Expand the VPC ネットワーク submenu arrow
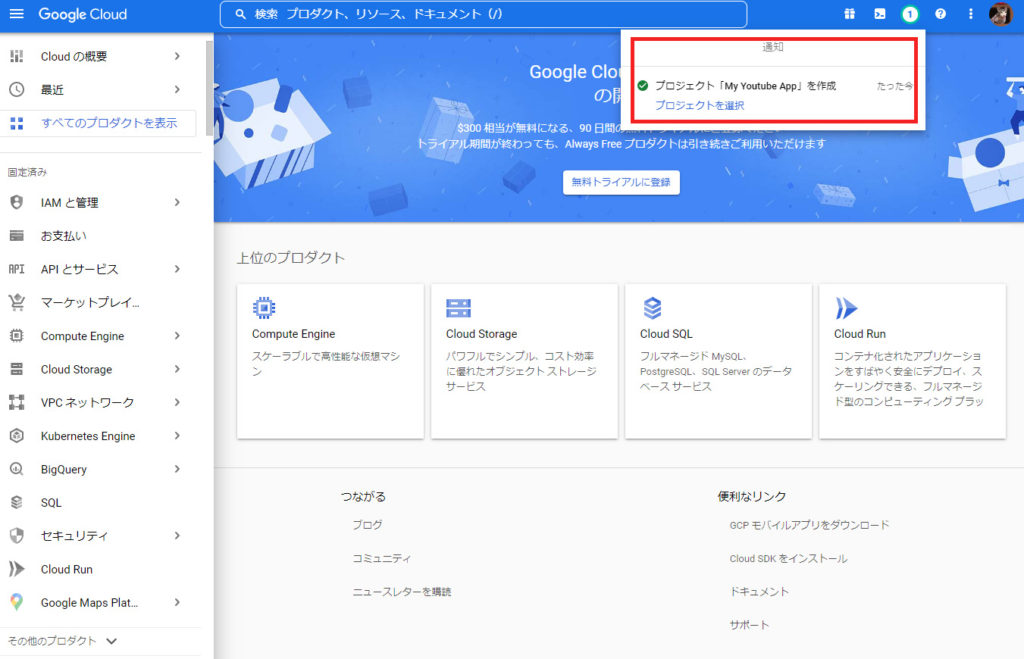Image resolution: width=1024 pixels, height=659 pixels. [177, 402]
